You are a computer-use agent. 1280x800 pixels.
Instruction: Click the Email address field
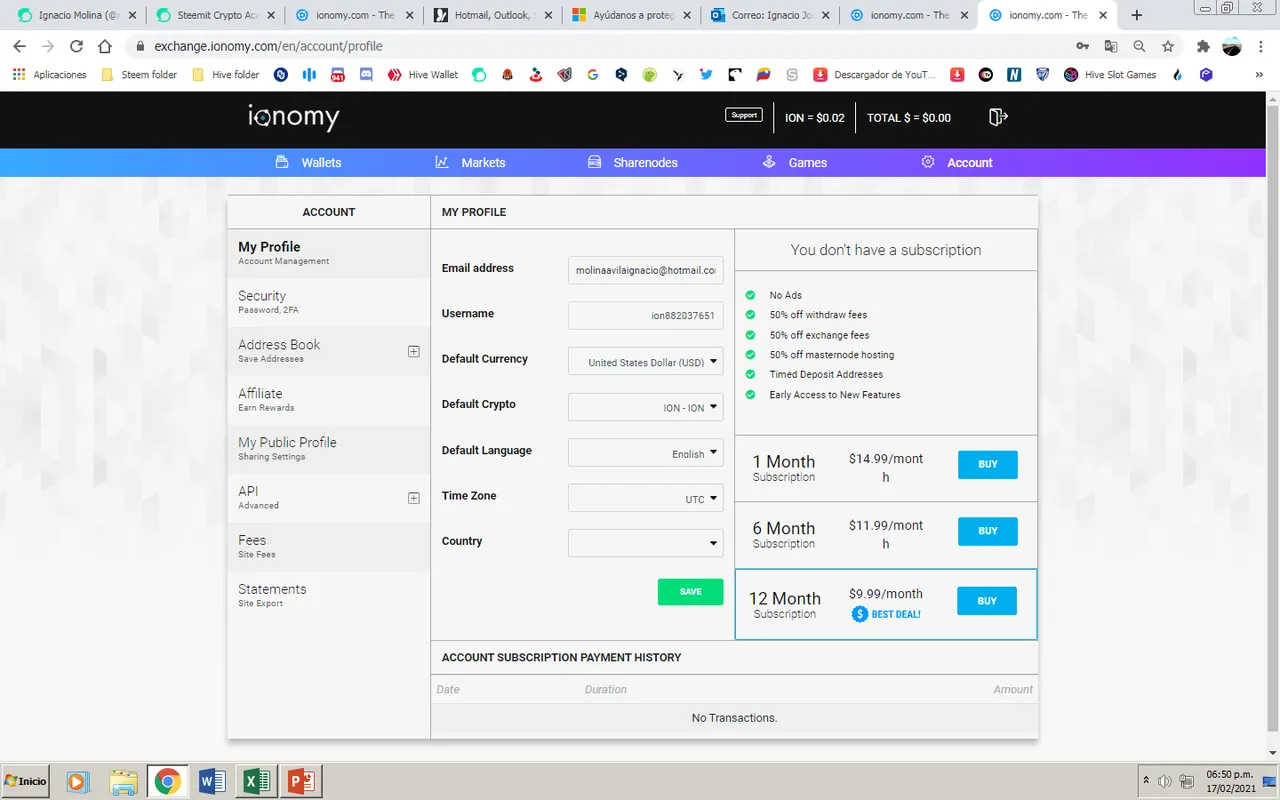pyautogui.click(x=645, y=270)
